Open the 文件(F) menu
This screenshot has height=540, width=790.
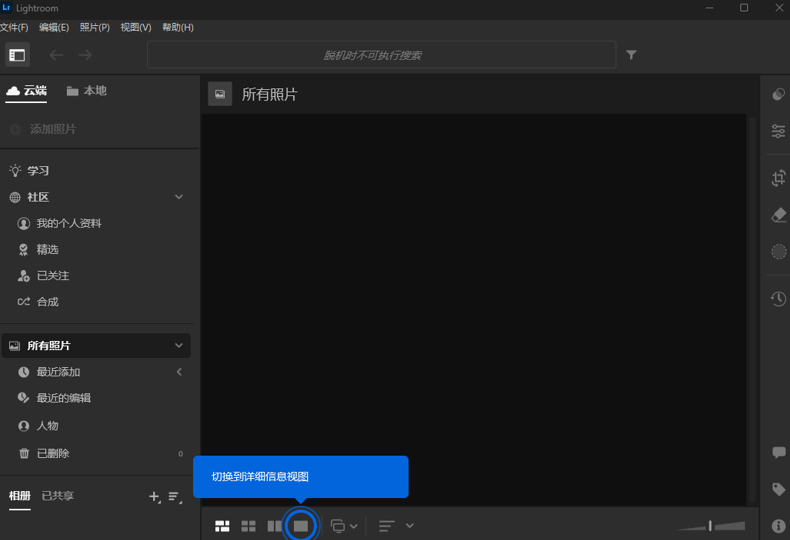(14, 27)
